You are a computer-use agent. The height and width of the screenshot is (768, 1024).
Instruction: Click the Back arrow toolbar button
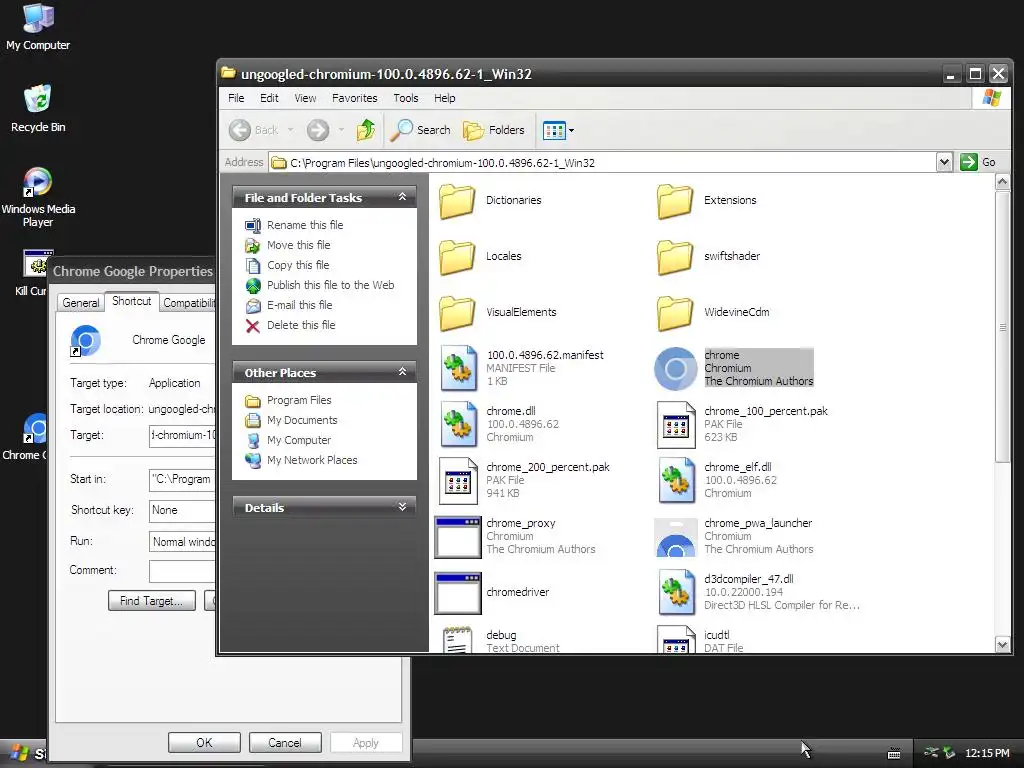(x=253, y=130)
